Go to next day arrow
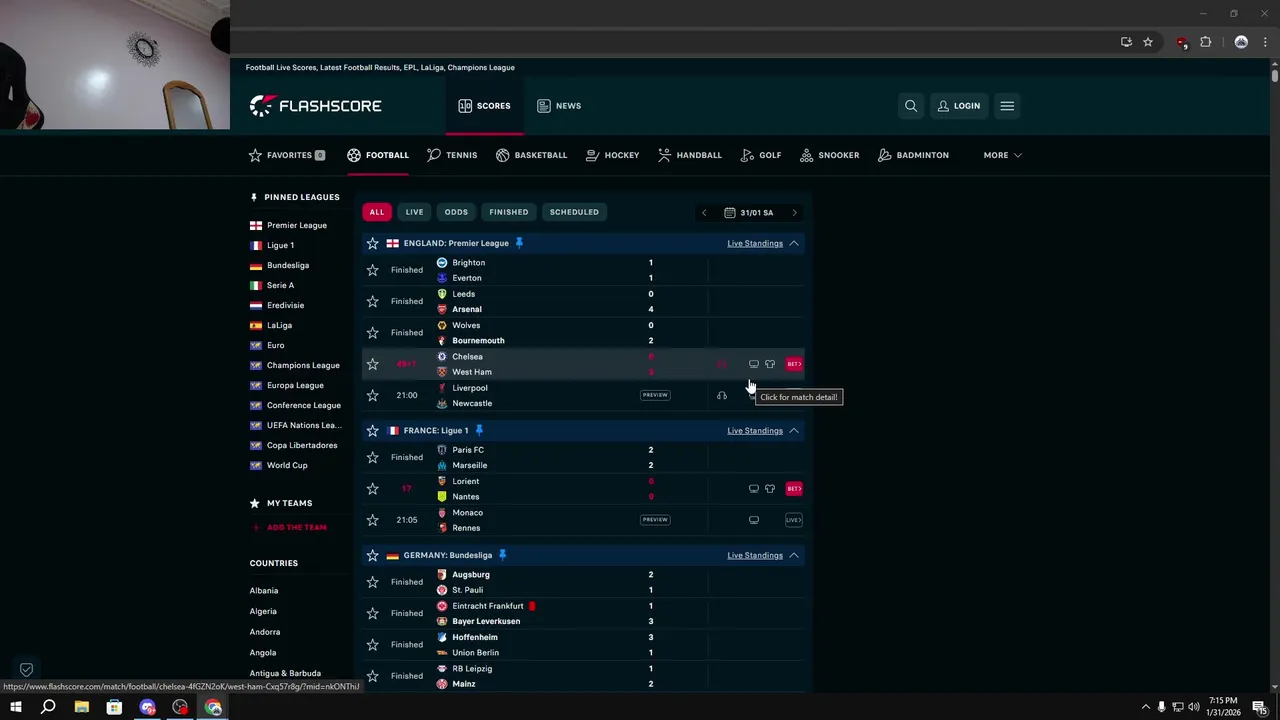This screenshot has height=720, width=1280. tap(795, 212)
